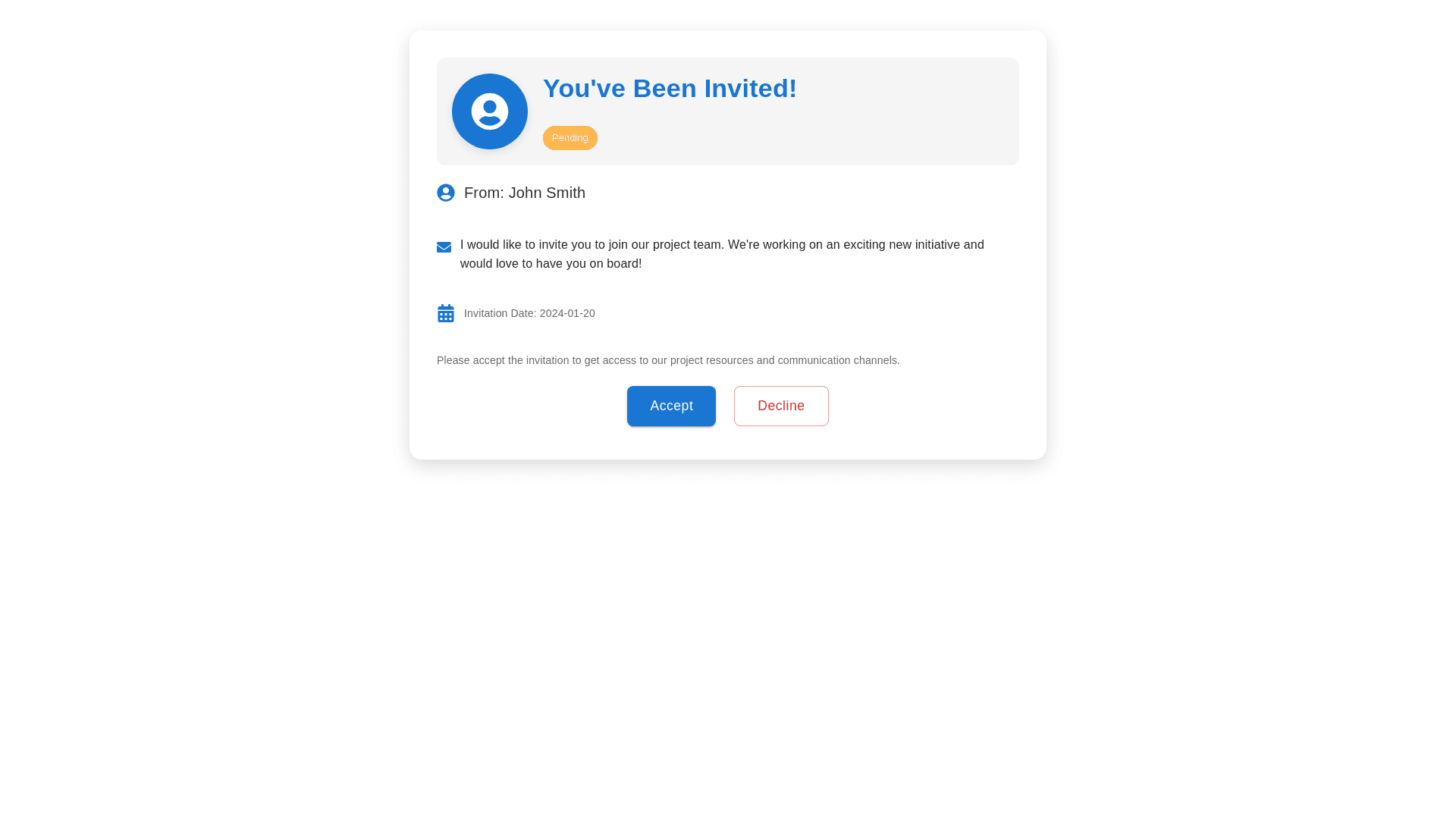Click the "From:" label text
The height and width of the screenshot is (819, 1456).
484,193
